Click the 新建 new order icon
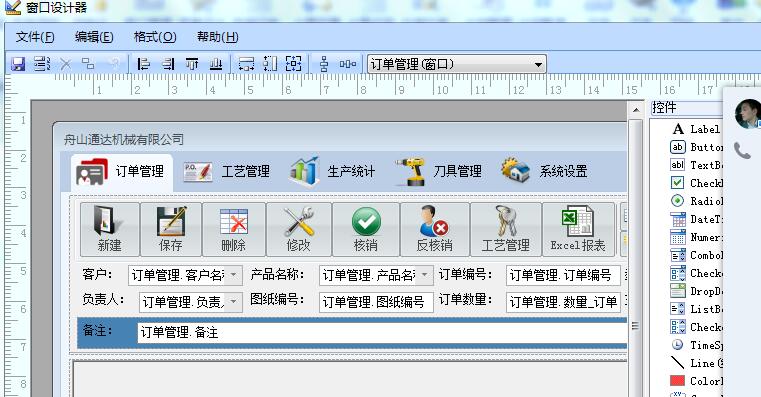Viewport: 761px width, 397px height. coord(110,229)
